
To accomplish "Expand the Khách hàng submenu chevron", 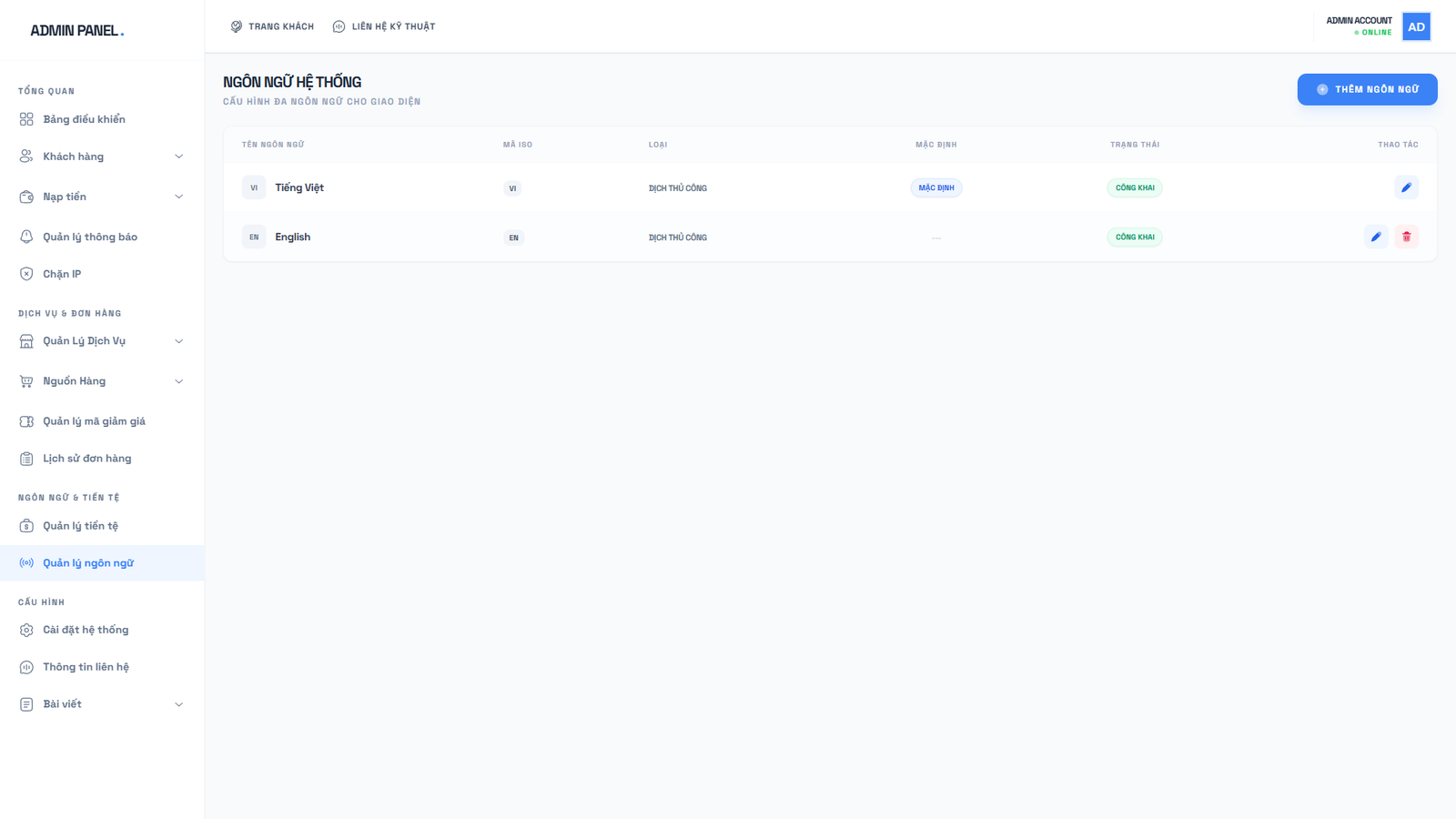I will (x=178, y=157).
